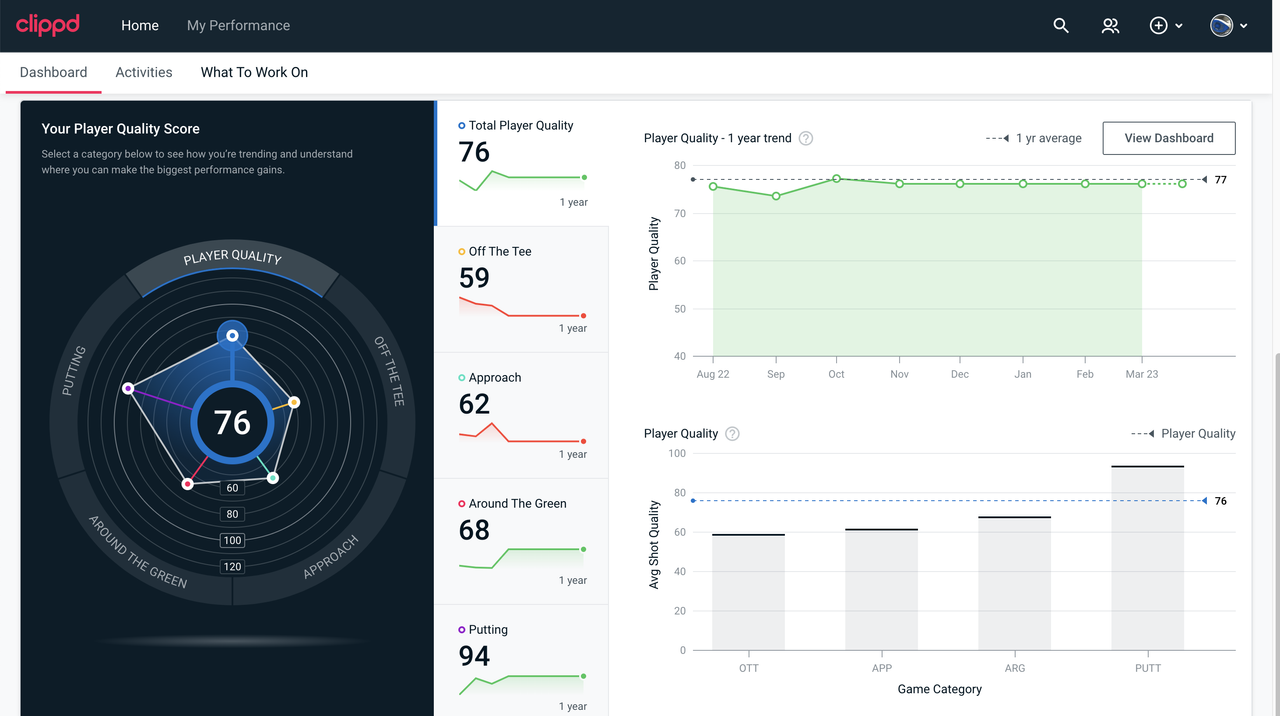Click the Player Quality dashed-line legend entry
Viewport: 1280px width, 716px height.
coord(1184,434)
